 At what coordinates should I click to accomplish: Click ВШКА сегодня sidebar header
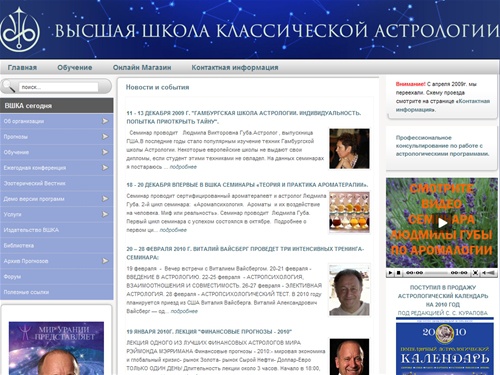[x=57, y=106]
